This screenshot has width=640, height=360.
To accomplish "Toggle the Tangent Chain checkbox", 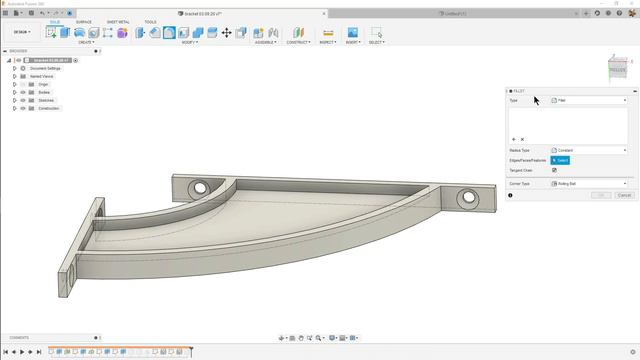I will coord(554,170).
